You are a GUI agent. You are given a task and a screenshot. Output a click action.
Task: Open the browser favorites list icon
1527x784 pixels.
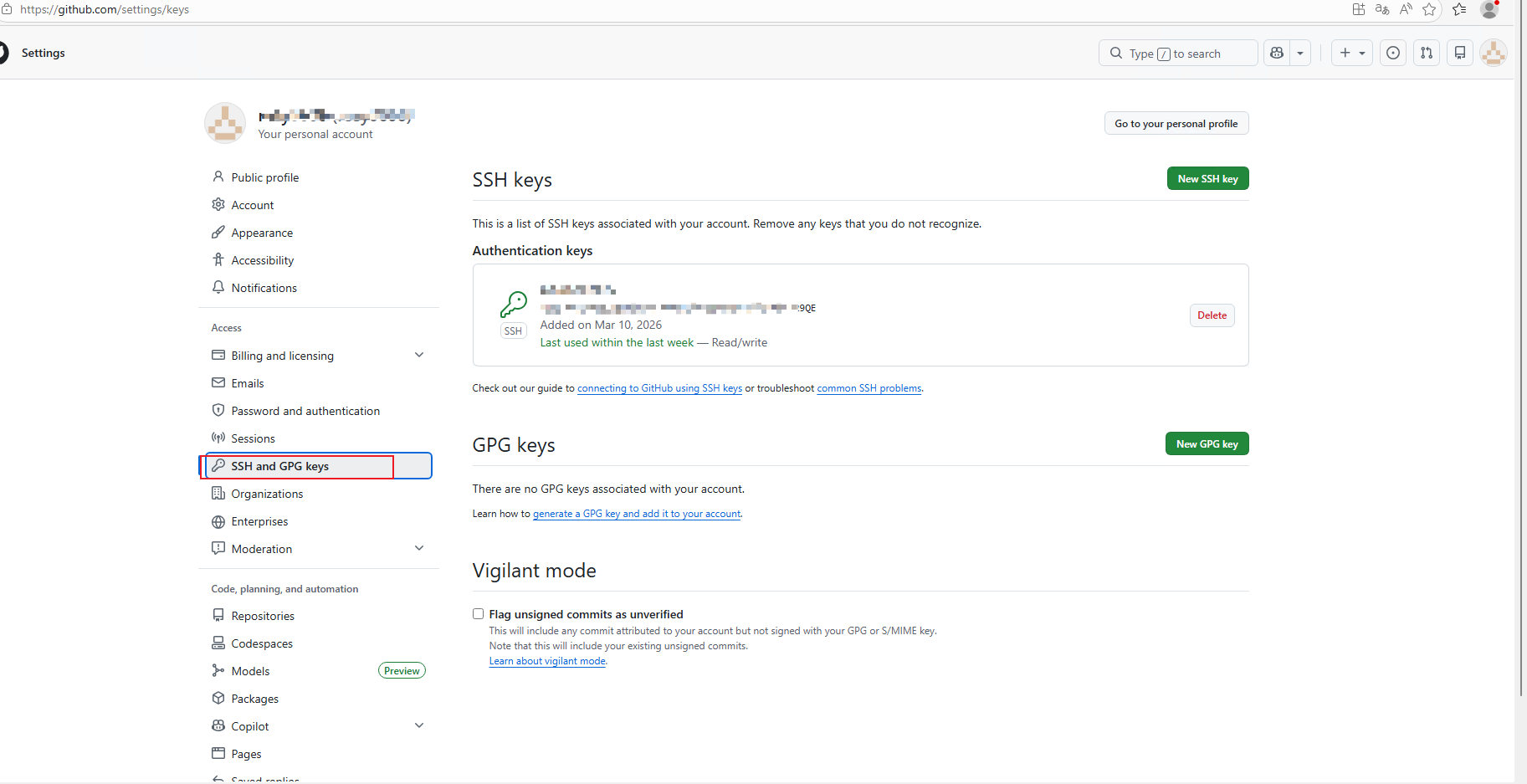click(1459, 9)
